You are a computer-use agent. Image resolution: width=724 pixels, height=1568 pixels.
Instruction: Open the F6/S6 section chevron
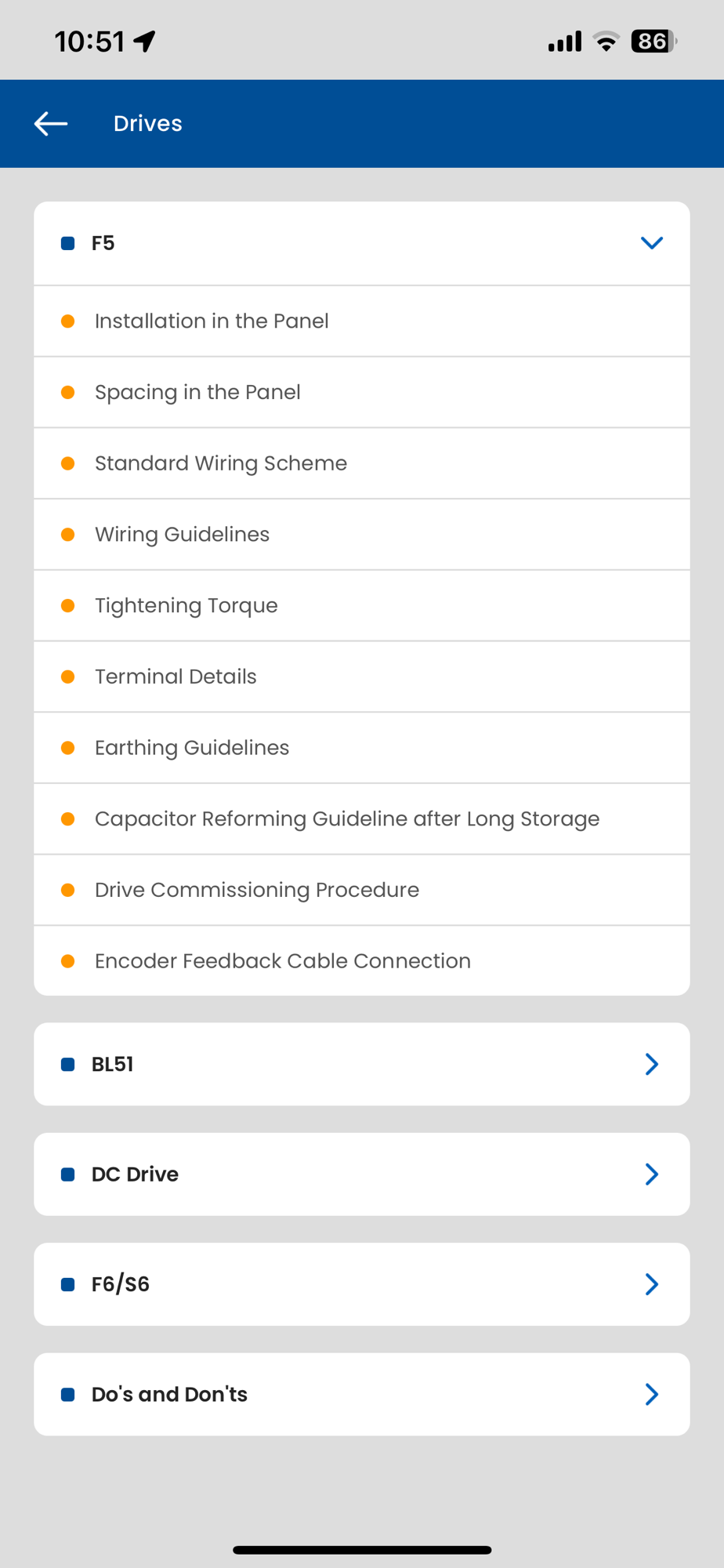[x=651, y=1284]
